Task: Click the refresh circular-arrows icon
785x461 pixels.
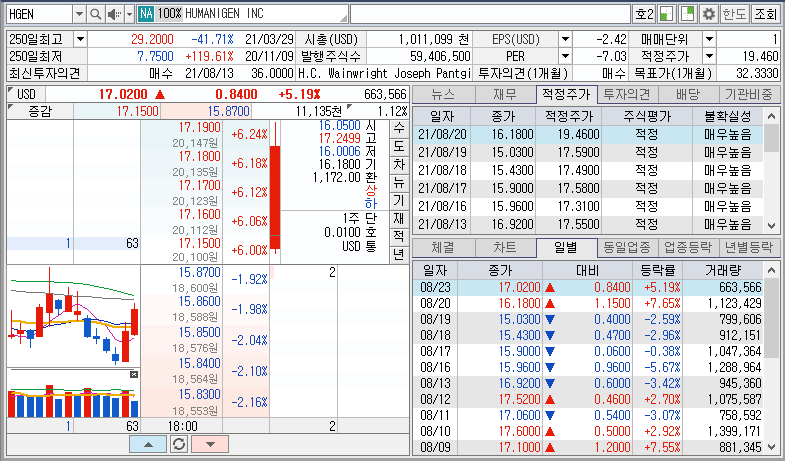Action: click(179, 444)
